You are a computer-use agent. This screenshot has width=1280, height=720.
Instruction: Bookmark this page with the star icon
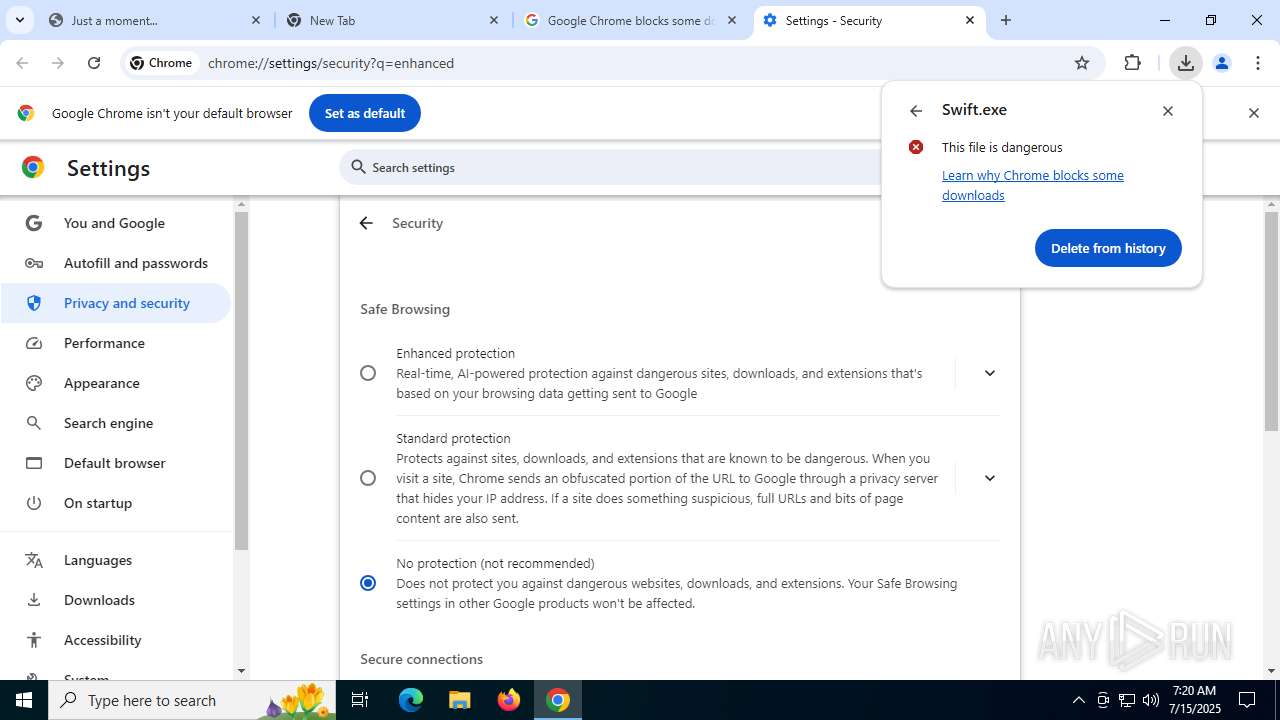[x=1082, y=63]
